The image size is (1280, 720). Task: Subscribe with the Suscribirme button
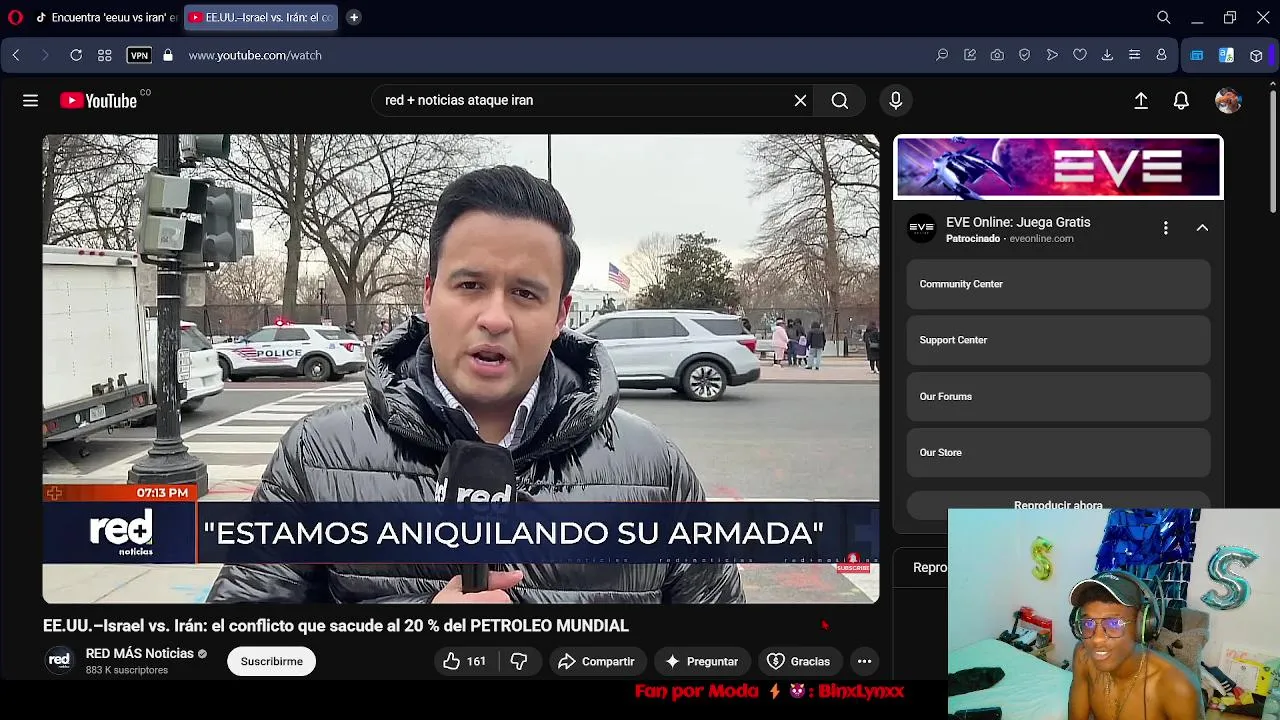click(x=271, y=661)
